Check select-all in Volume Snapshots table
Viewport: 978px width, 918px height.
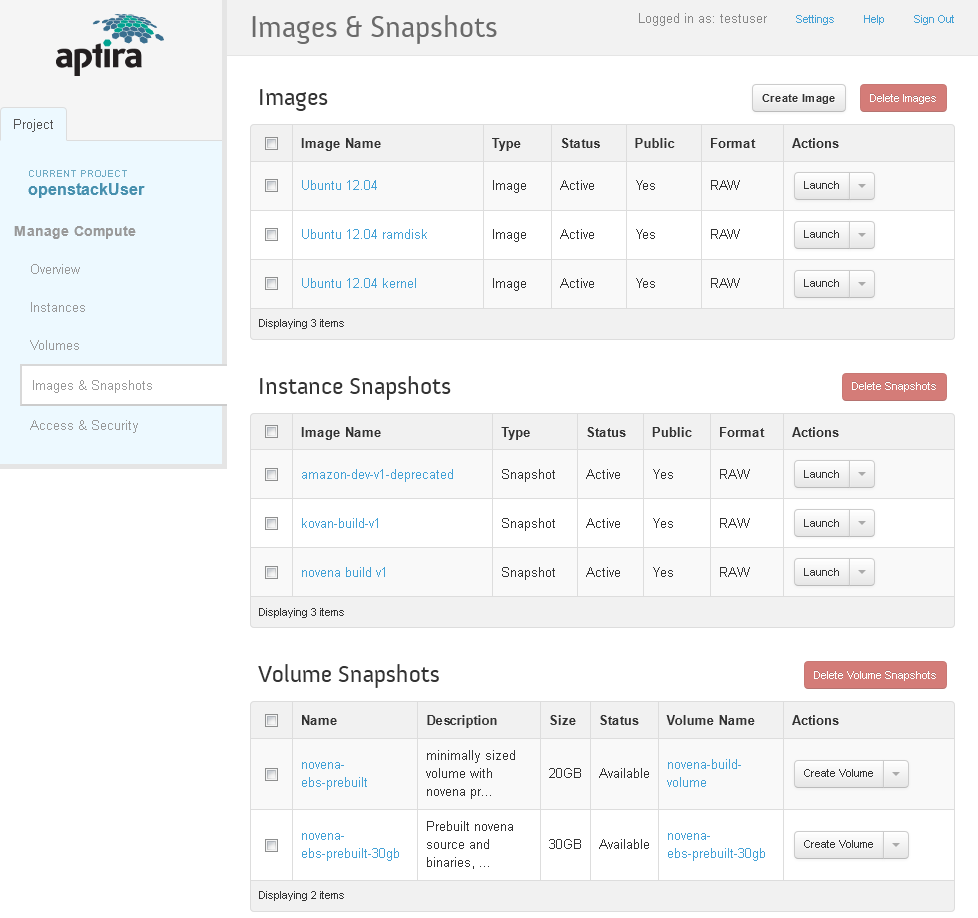tap(271, 720)
